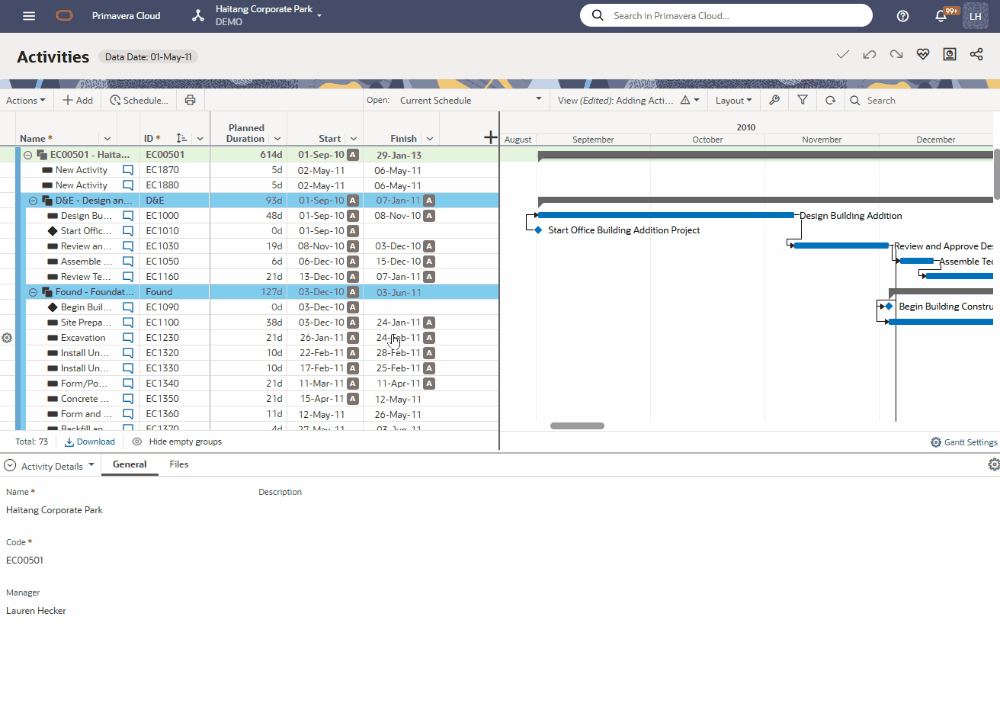Viewport: 1000px width, 713px height.
Task: Open discussion icon for EC1000 row
Action: [128, 216]
